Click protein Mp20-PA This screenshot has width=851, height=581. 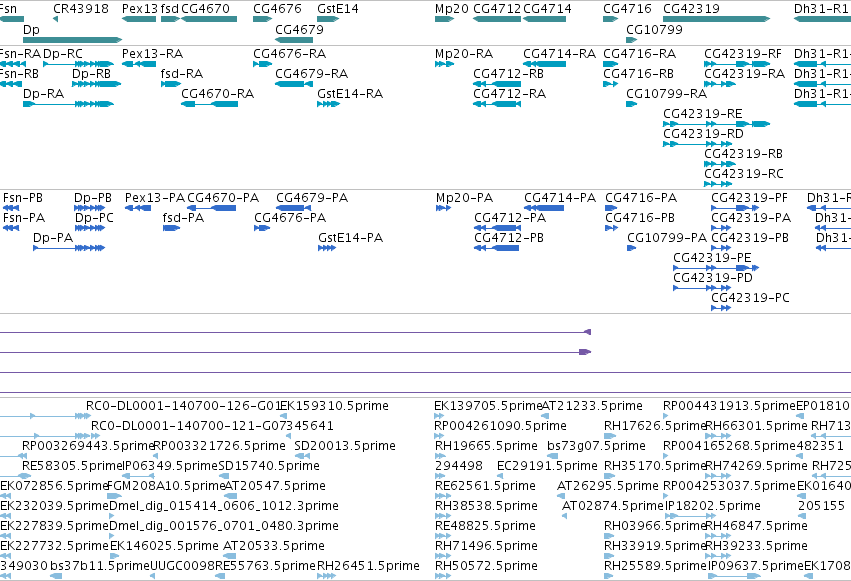(465, 198)
